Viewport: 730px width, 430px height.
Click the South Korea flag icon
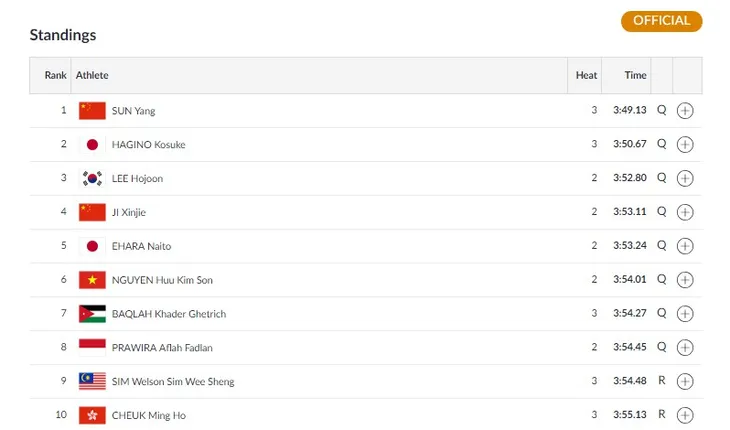tap(92, 178)
